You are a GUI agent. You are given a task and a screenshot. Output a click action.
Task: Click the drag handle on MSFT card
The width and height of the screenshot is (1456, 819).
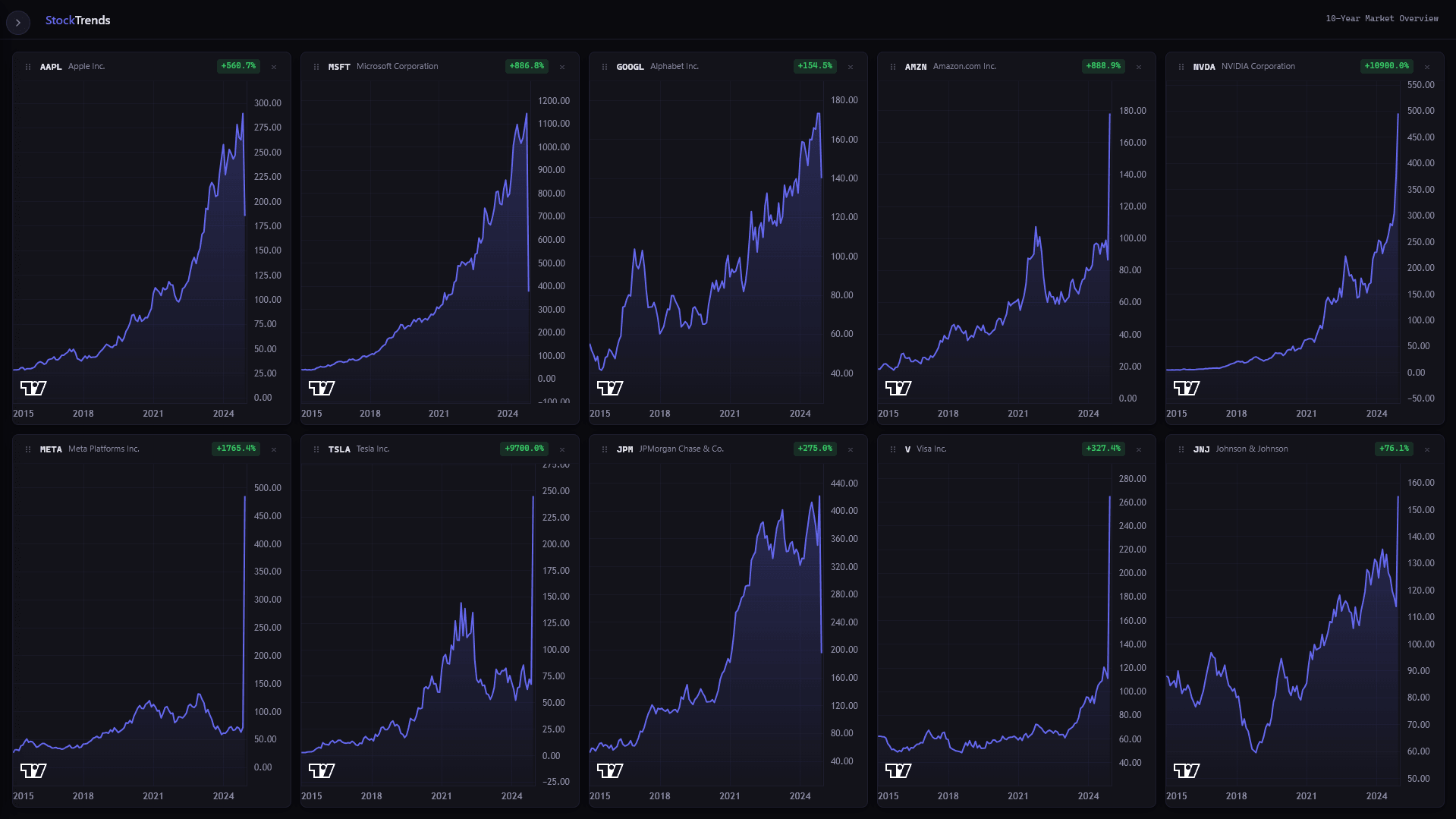[x=316, y=67]
